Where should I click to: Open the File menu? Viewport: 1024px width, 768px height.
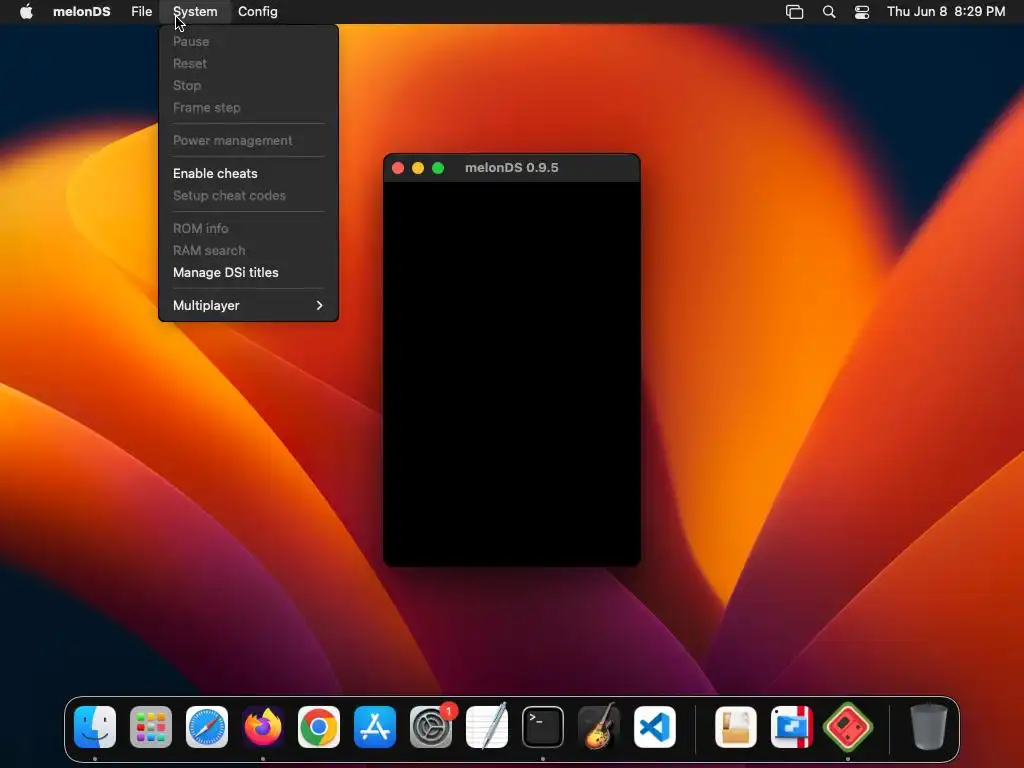(x=141, y=12)
